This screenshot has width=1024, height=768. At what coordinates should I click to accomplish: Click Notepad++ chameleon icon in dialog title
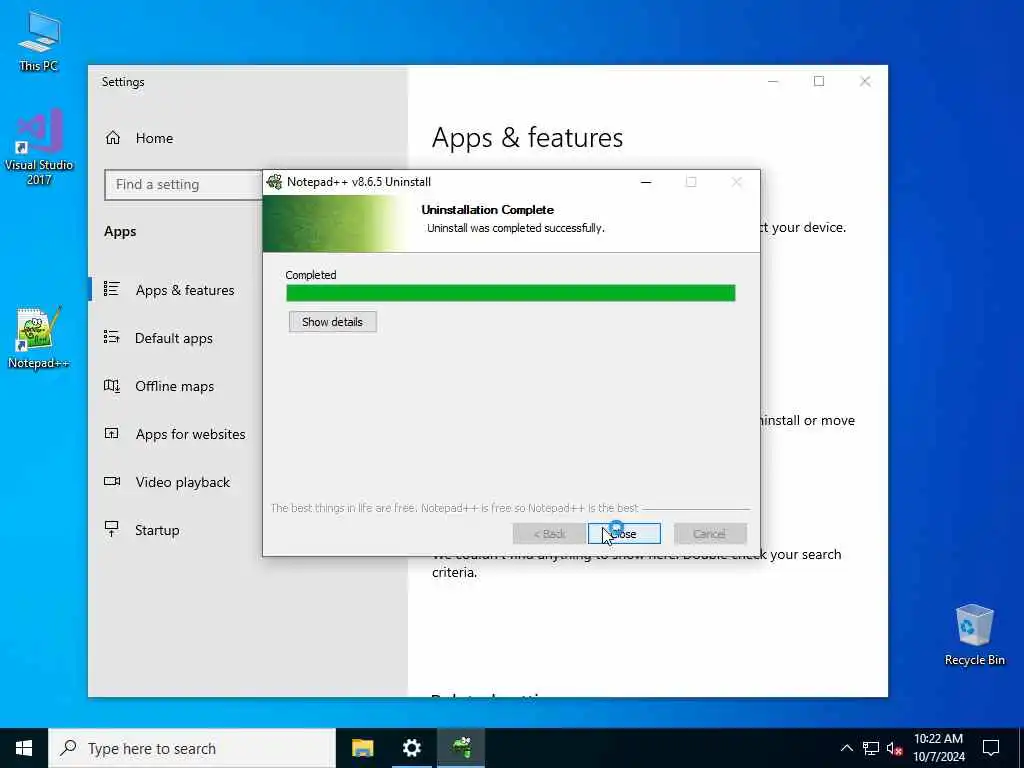(275, 182)
